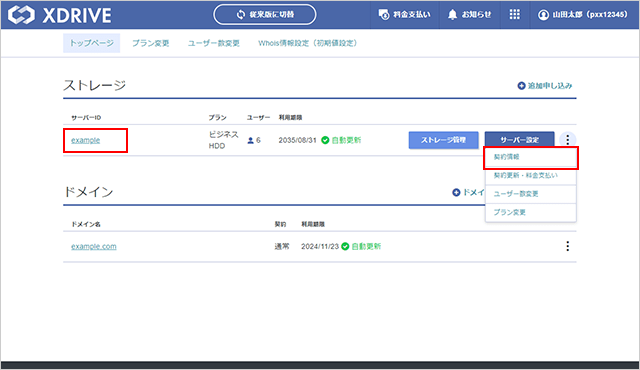The image size is (640, 370).
Task: Click the 自動更新 status of example.com domain
Action: click(x=361, y=246)
